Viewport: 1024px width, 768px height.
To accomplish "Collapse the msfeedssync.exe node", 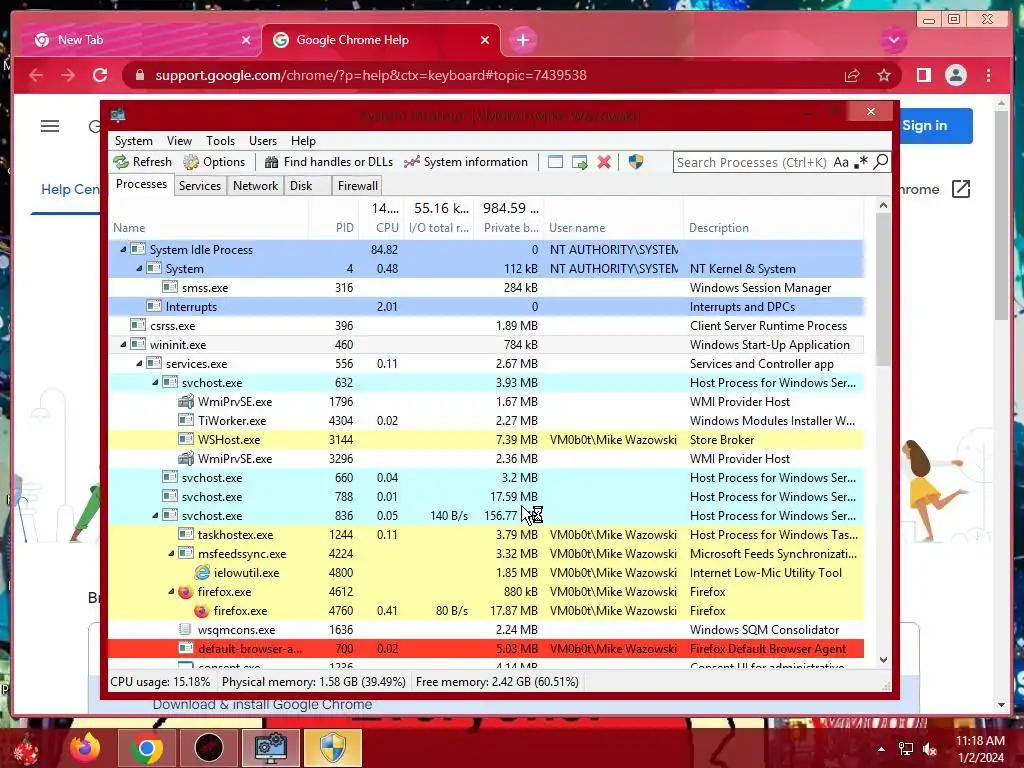I will (171, 553).
